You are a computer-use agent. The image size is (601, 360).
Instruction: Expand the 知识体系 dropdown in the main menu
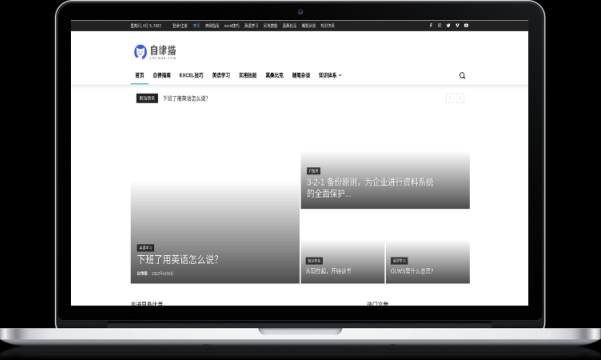330,76
